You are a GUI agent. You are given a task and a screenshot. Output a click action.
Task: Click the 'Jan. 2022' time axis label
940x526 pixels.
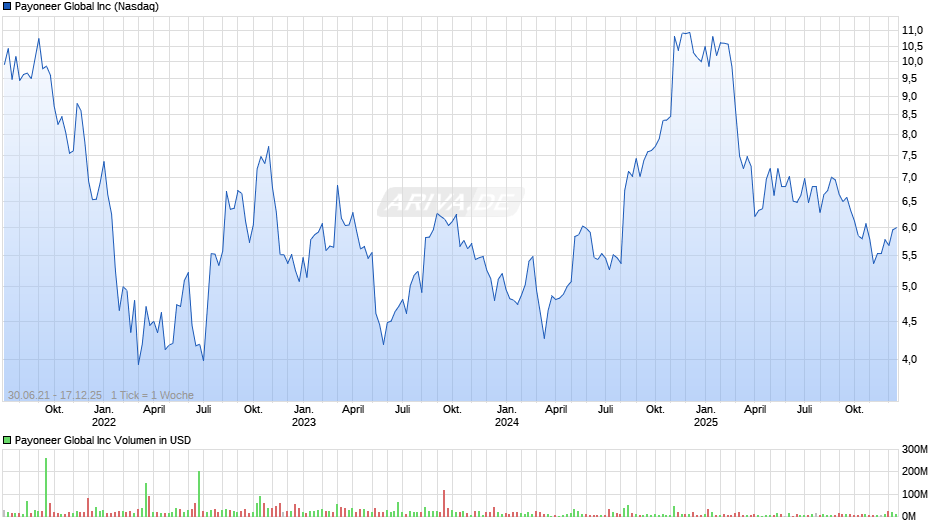pyautogui.click(x=104, y=416)
